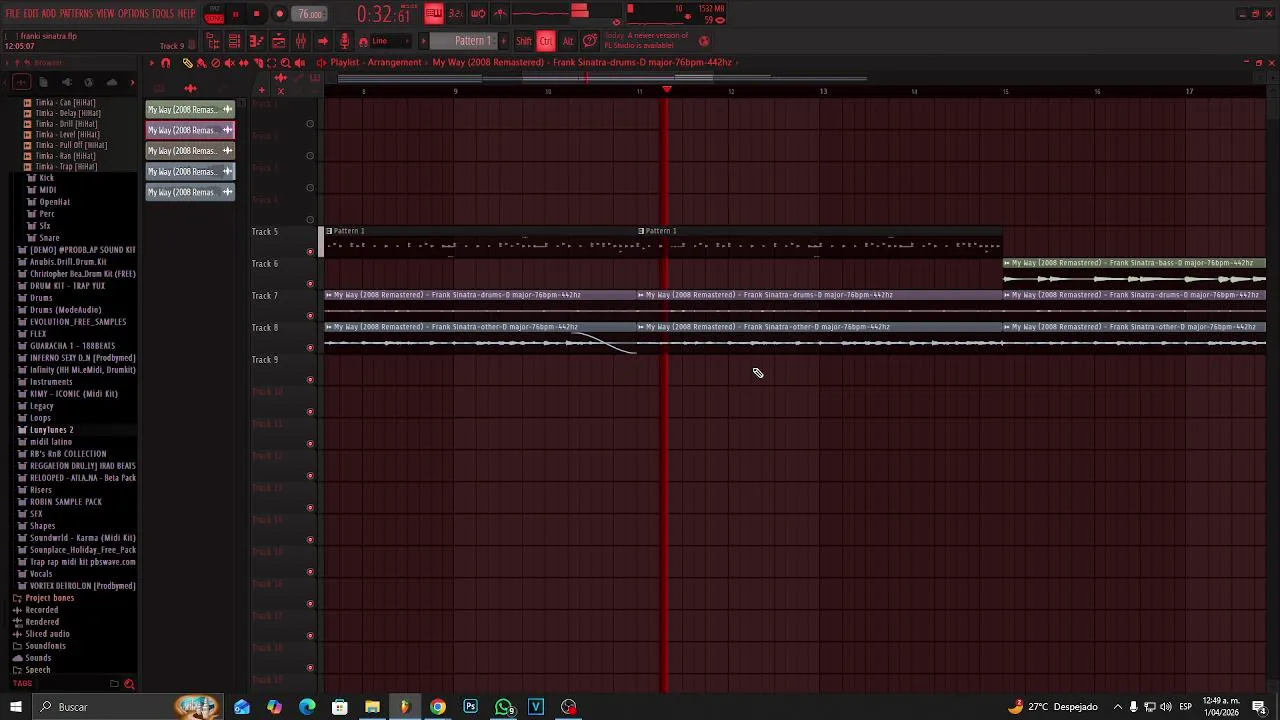Click the highlighted typing keyboard icon
This screenshot has width=1280, height=720.
pyautogui.click(x=434, y=14)
